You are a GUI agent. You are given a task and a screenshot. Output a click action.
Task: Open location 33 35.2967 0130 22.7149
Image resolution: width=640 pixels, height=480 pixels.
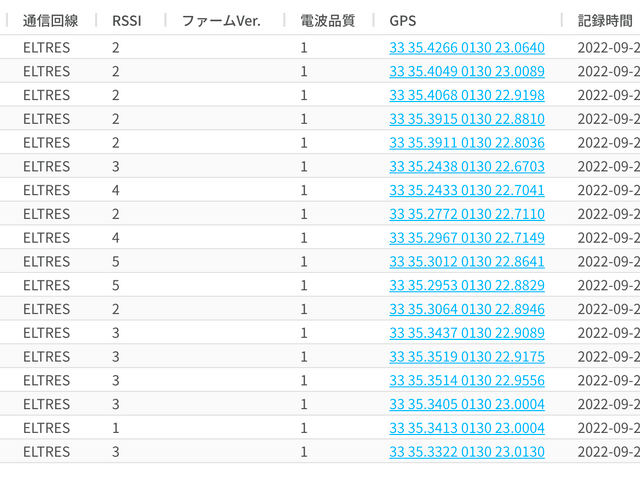point(466,238)
